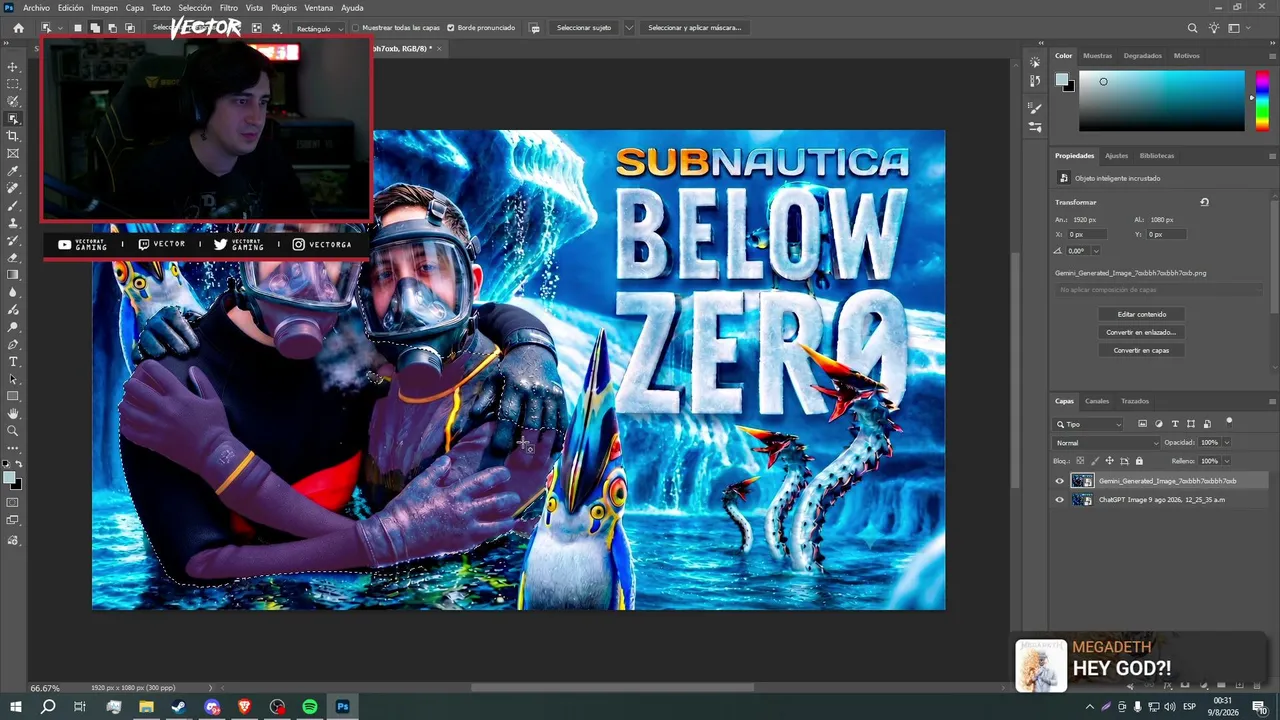Reset transform in Properties panel
Viewport: 1280px width, 720px height.
1204,202
